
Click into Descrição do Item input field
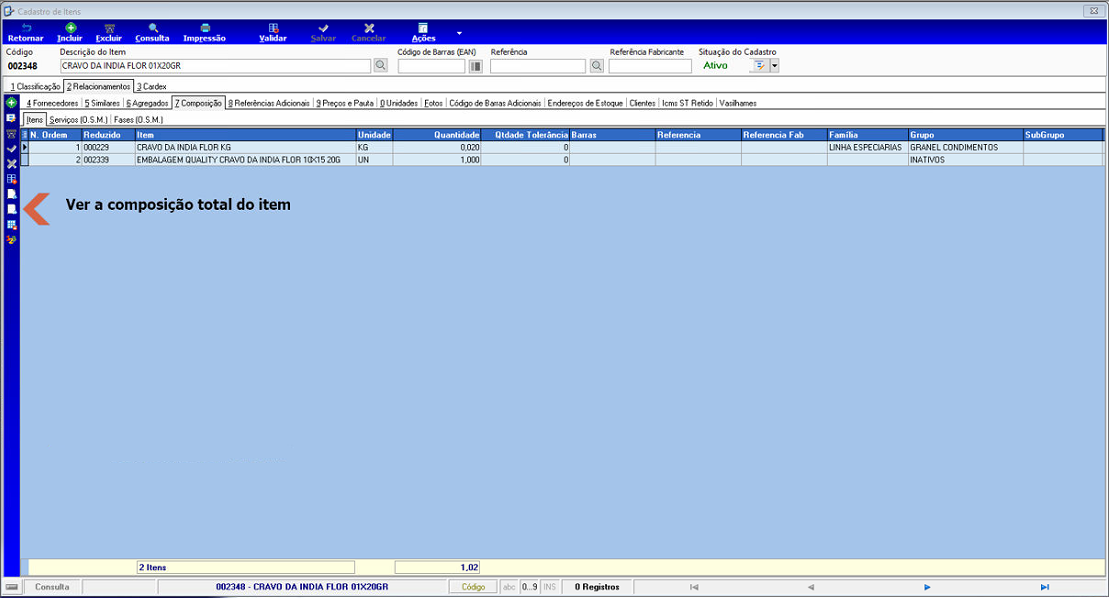(x=215, y=66)
